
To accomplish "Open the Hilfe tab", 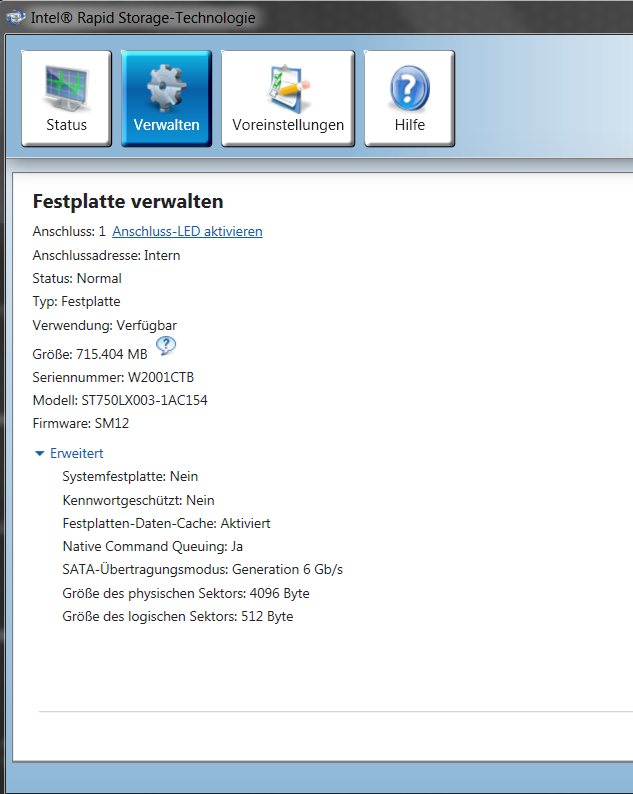I will pyautogui.click(x=409, y=98).
